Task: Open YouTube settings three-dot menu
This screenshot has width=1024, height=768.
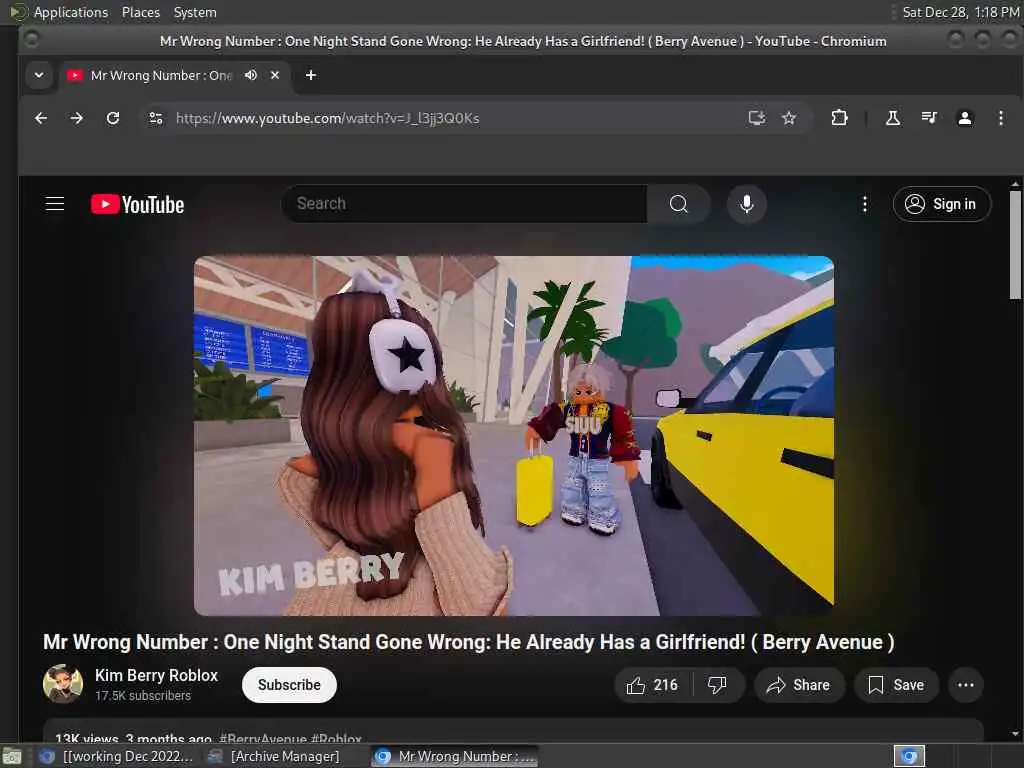Action: tap(865, 204)
